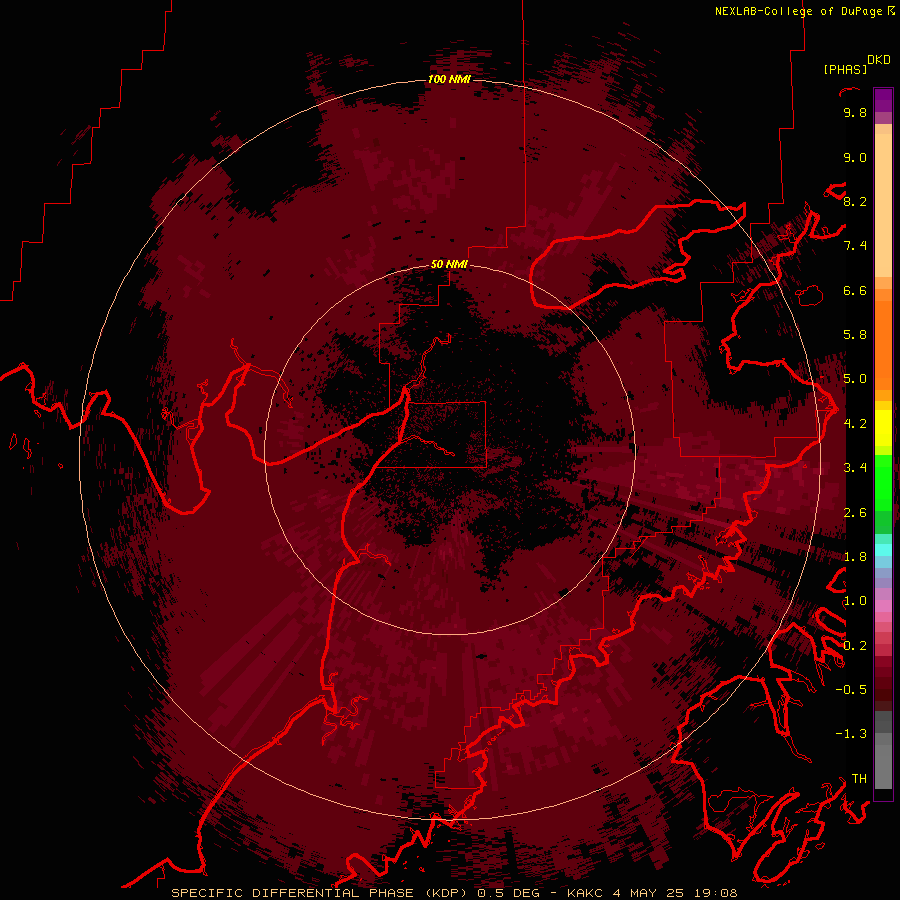Image resolution: width=900 pixels, height=900 pixels.
Task: Click the 3.4 scale value
Action: [x=855, y=468]
